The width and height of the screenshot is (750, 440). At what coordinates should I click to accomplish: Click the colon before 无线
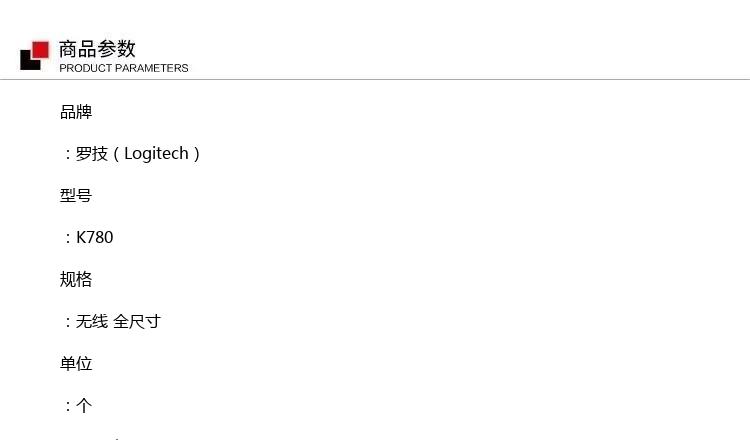(x=68, y=322)
